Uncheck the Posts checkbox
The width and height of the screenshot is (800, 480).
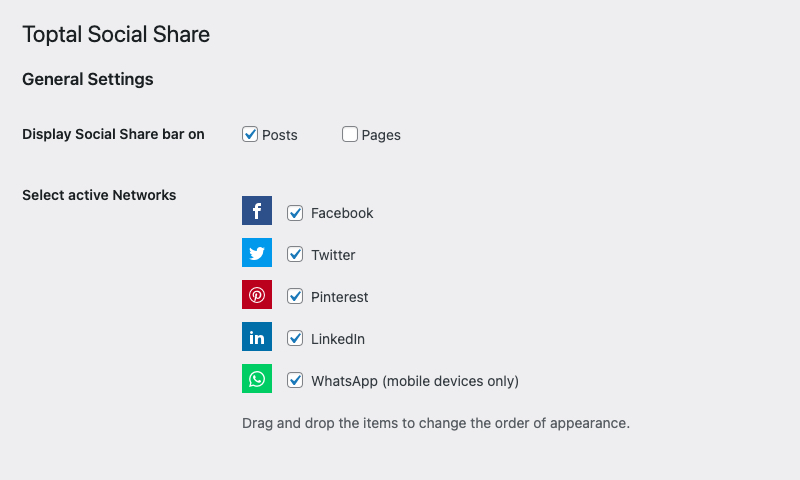pyautogui.click(x=250, y=134)
